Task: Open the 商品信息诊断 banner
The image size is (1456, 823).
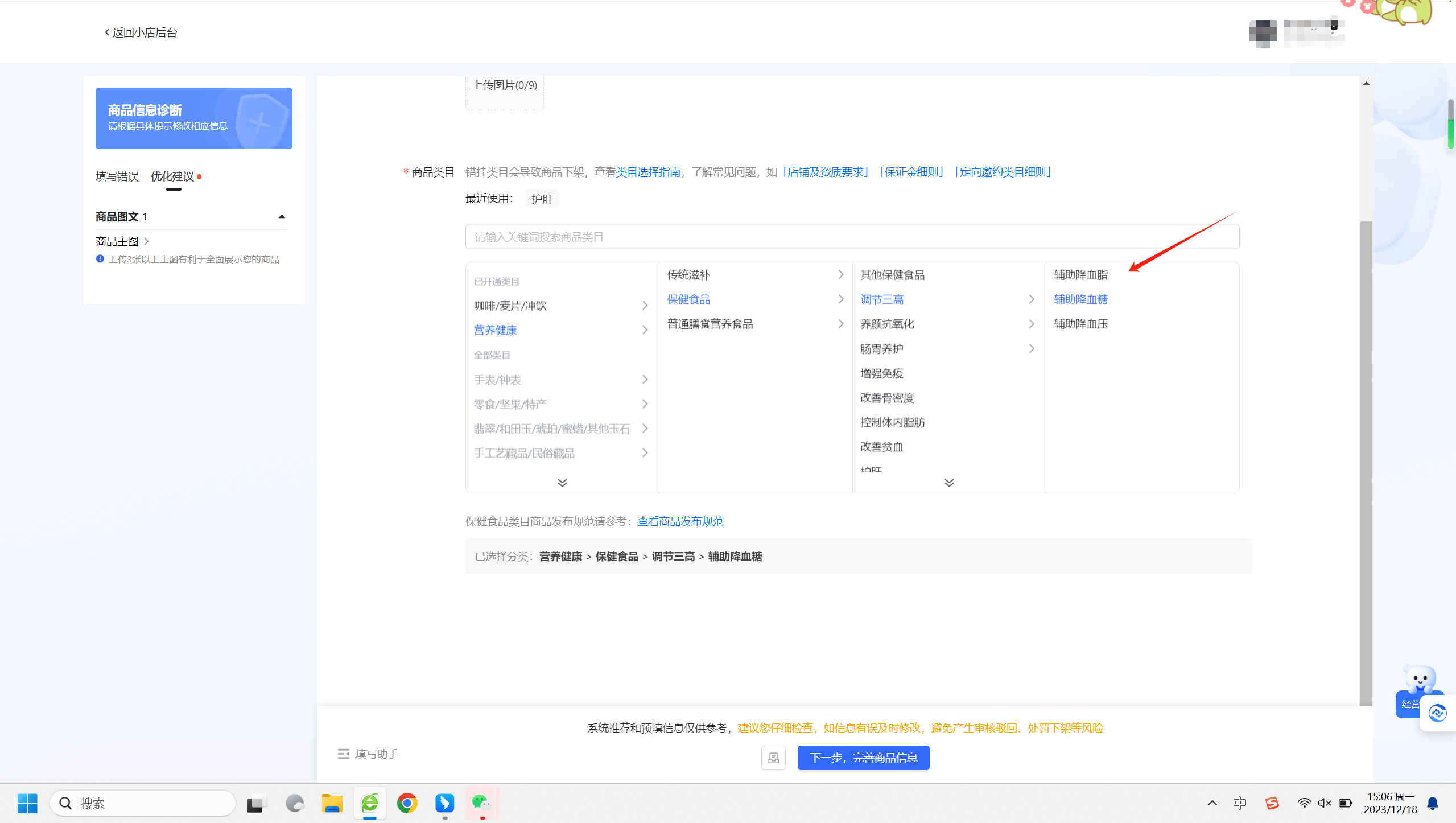Action: pos(193,118)
